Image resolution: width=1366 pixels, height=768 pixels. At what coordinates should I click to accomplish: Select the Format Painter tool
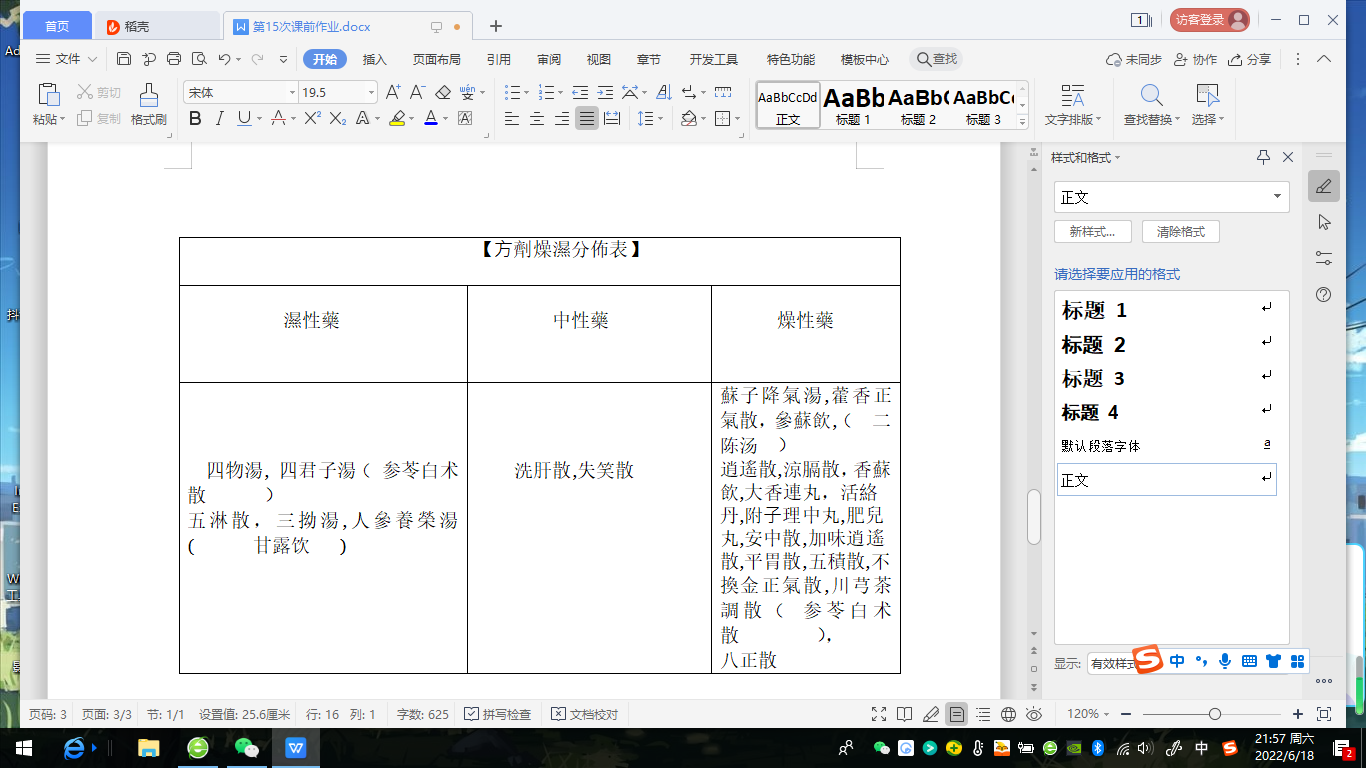click(x=148, y=104)
